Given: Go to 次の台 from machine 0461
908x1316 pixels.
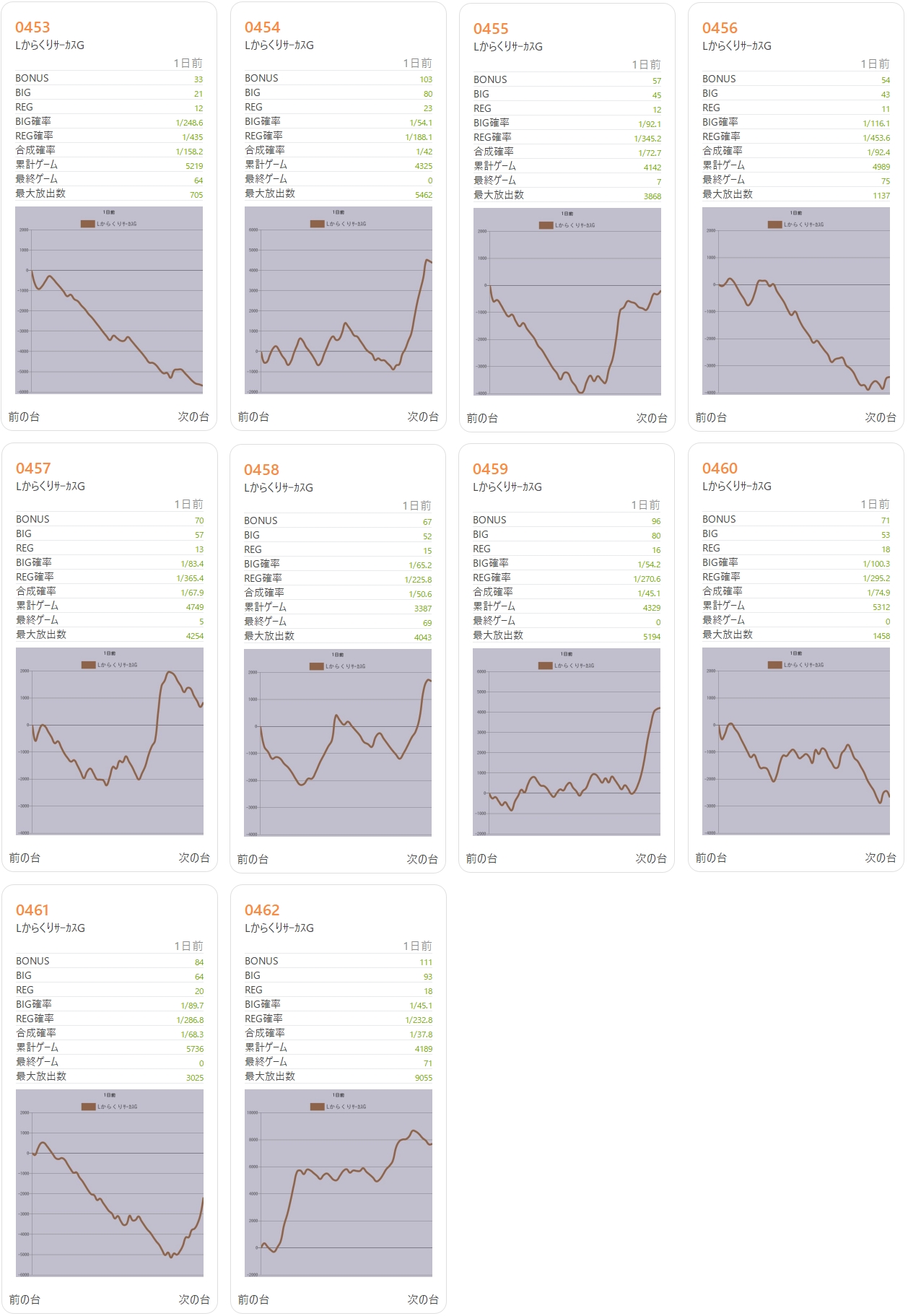Looking at the screenshot, I should click(x=193, y=1299).
